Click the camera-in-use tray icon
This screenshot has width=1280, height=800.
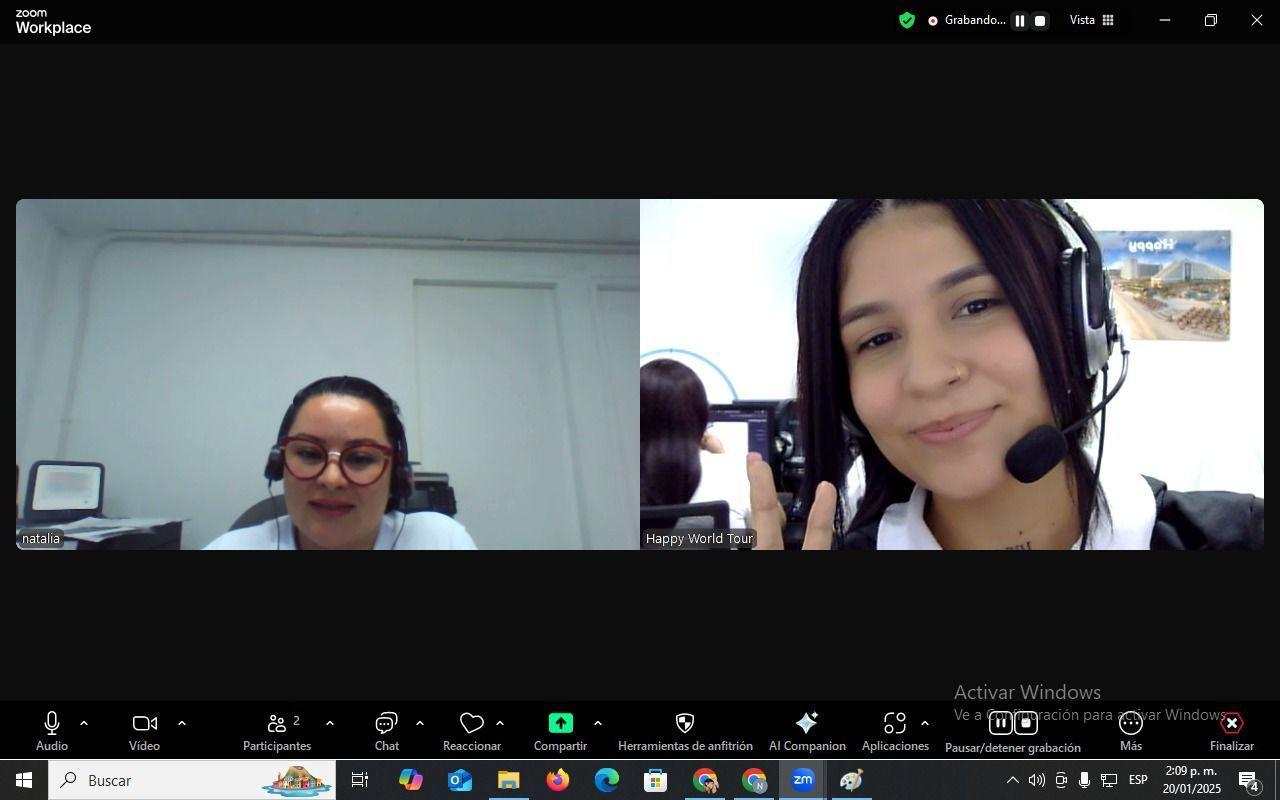tap(1061, 780)
